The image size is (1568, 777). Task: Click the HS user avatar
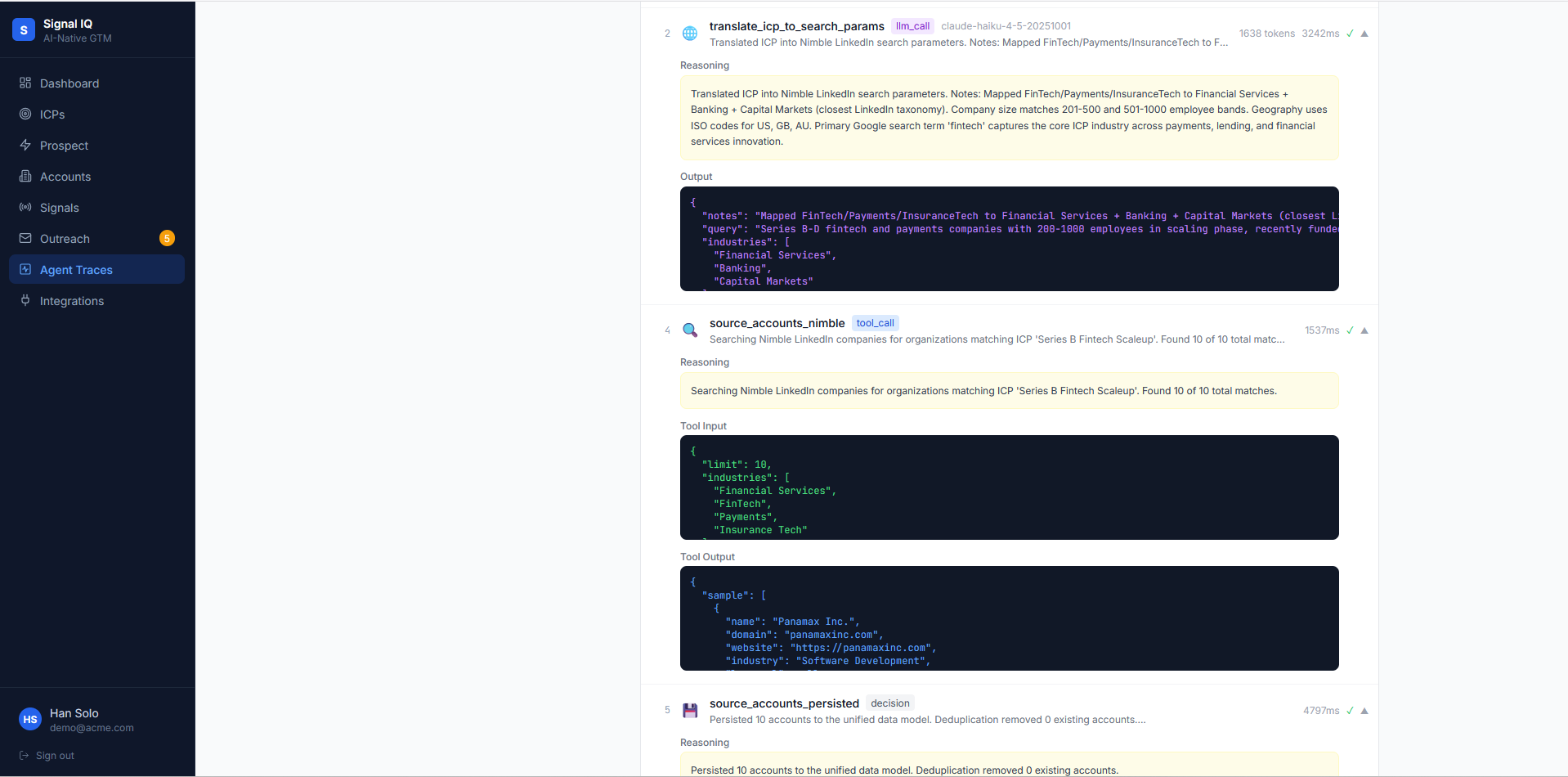pyautogui.click(x=30, y=720)
